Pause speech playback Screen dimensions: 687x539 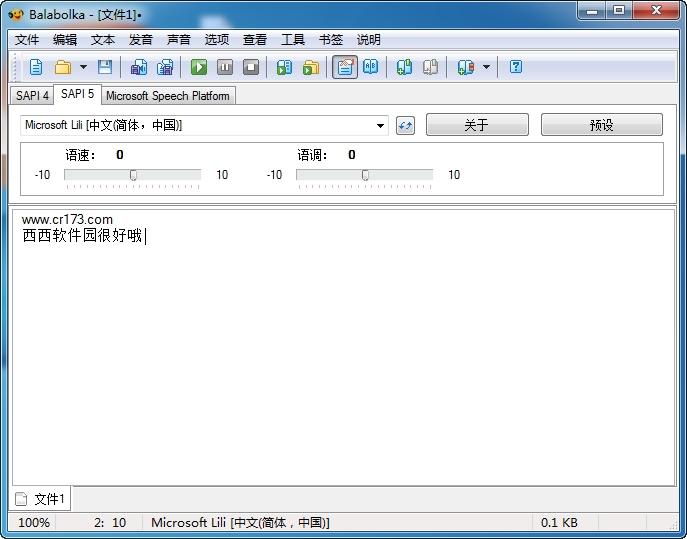[225, 67]
